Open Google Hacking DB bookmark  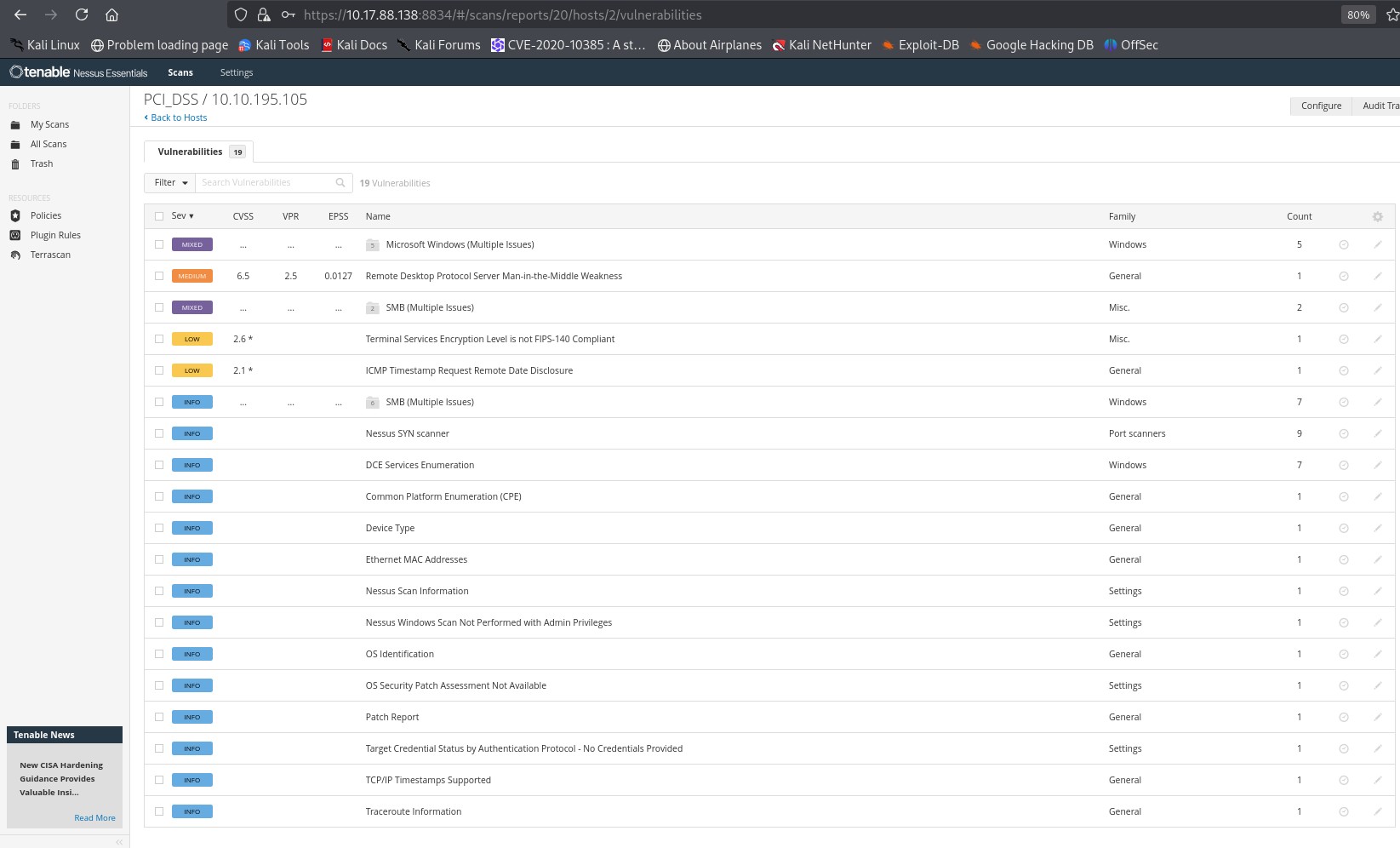(1031, 45)
